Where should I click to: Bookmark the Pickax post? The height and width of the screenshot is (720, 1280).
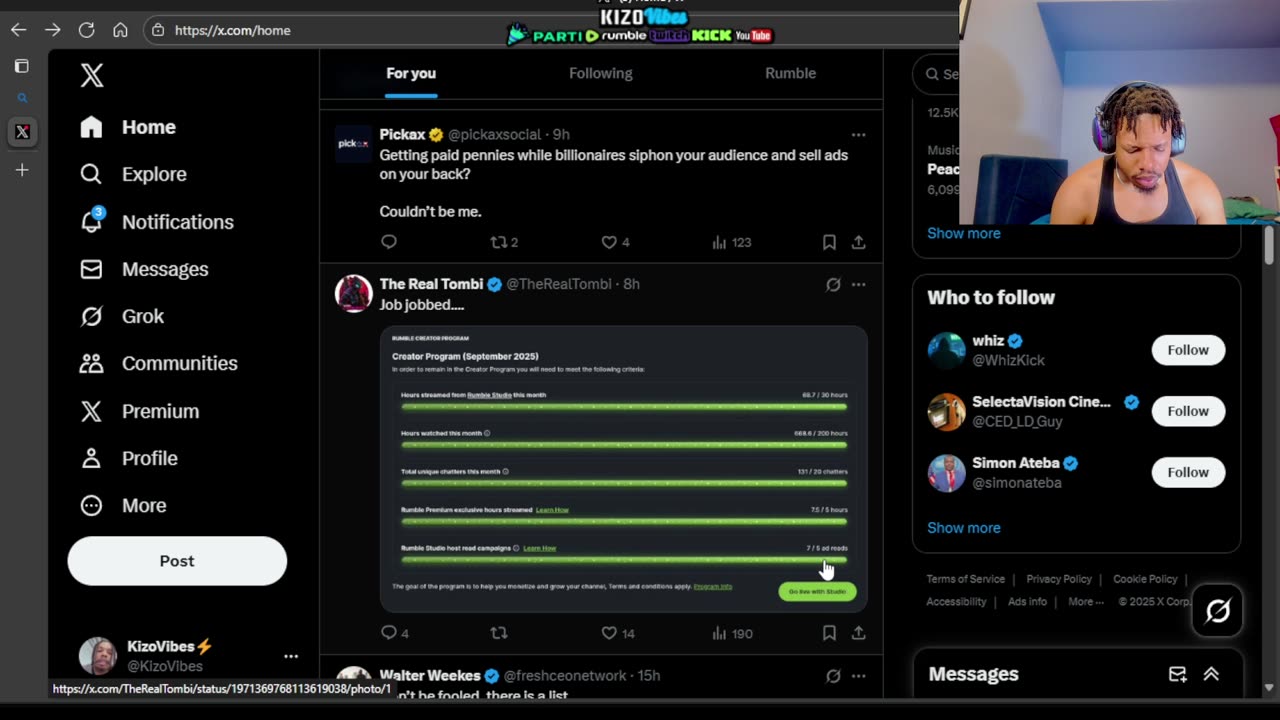click(x=829, y=242)
